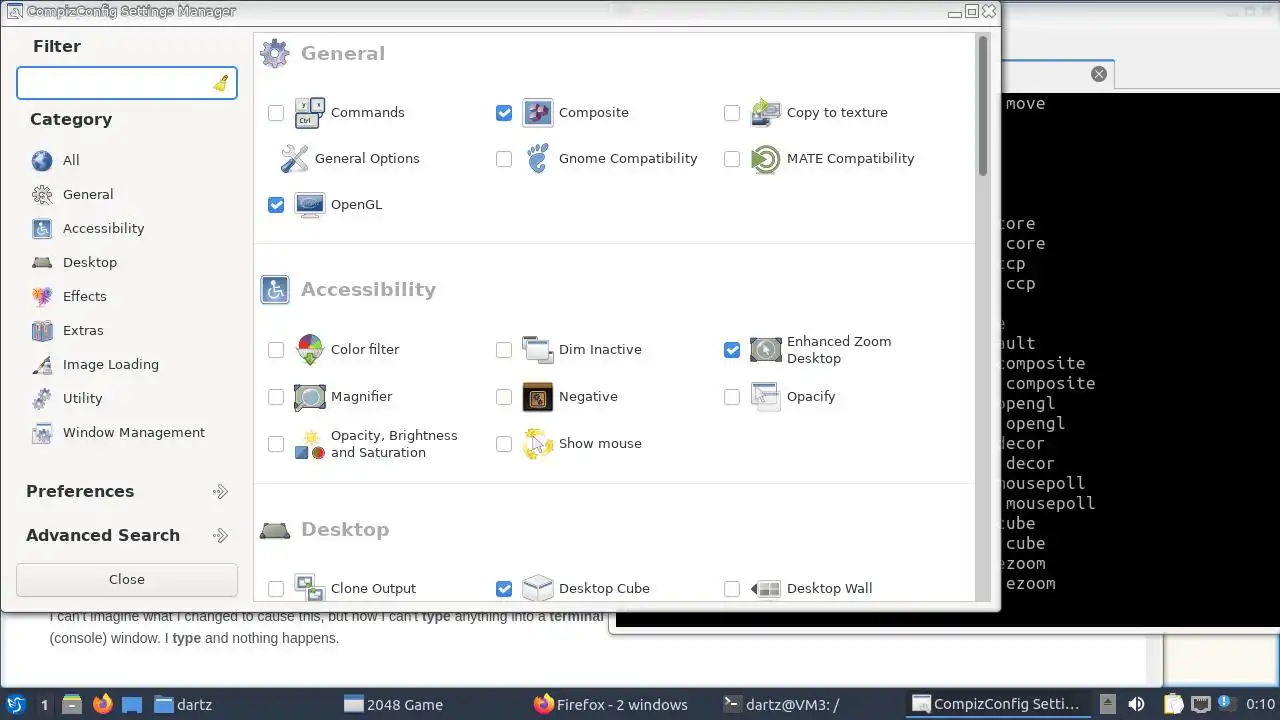The image size is (1280, 720).
Task: Click the clipboard tray icon
Action: 1174,704
